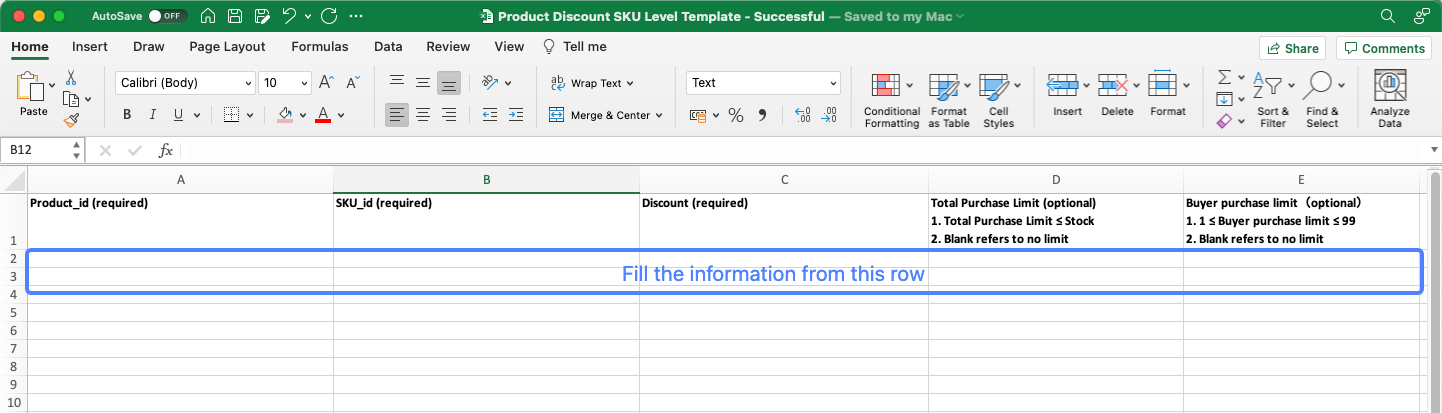Click the Increase Font Size icon
The height and width of the screenshot is (413, 1442).
pos(326,83)
